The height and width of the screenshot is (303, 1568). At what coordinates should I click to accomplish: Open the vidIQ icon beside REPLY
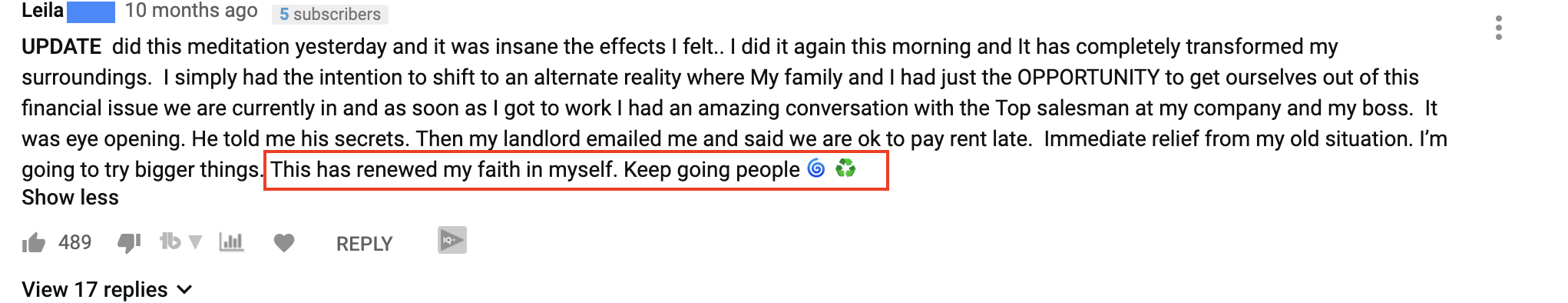pos(452,240)
